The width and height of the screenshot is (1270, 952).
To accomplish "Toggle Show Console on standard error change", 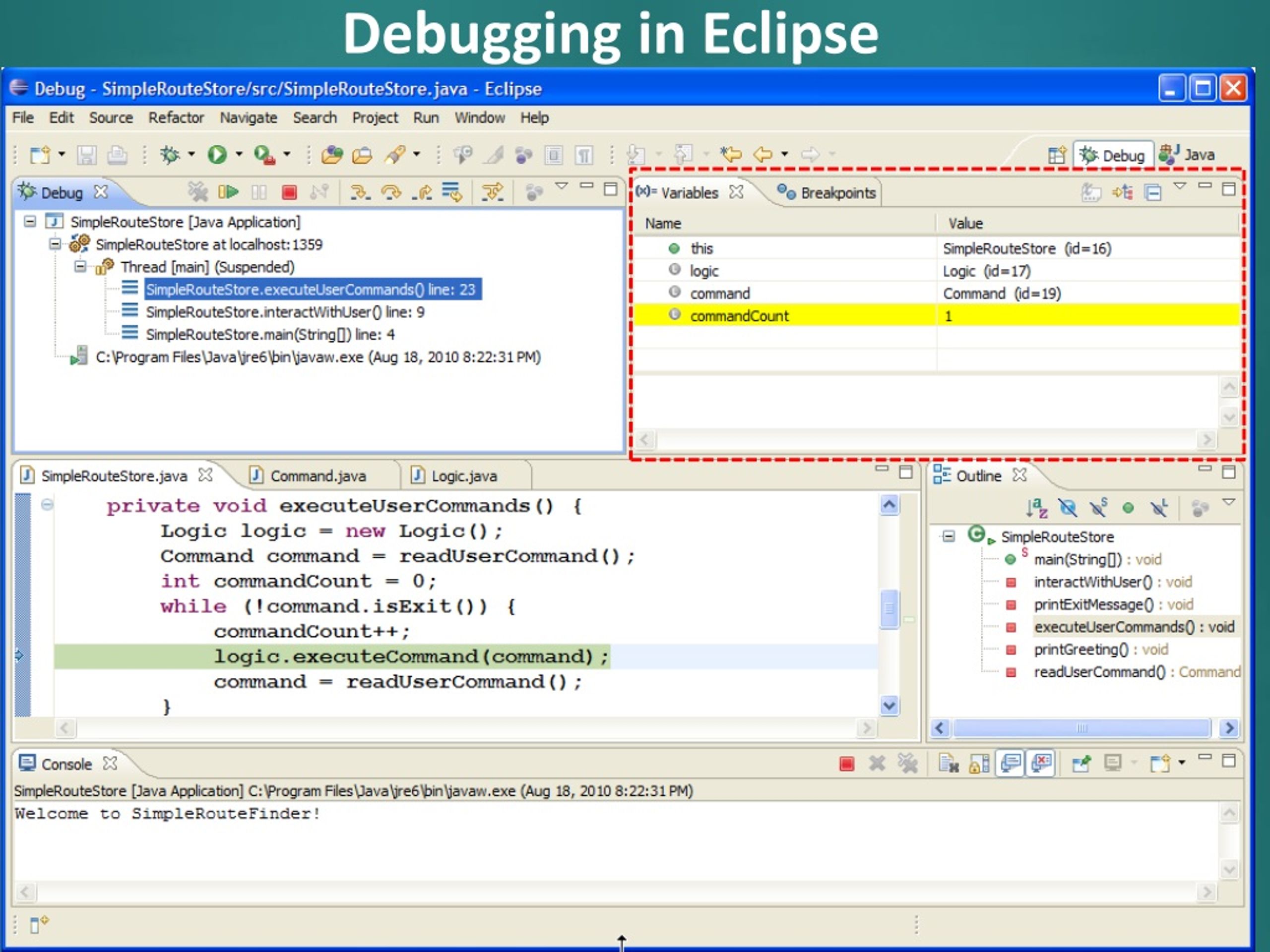I will (x=1041, y=763).
